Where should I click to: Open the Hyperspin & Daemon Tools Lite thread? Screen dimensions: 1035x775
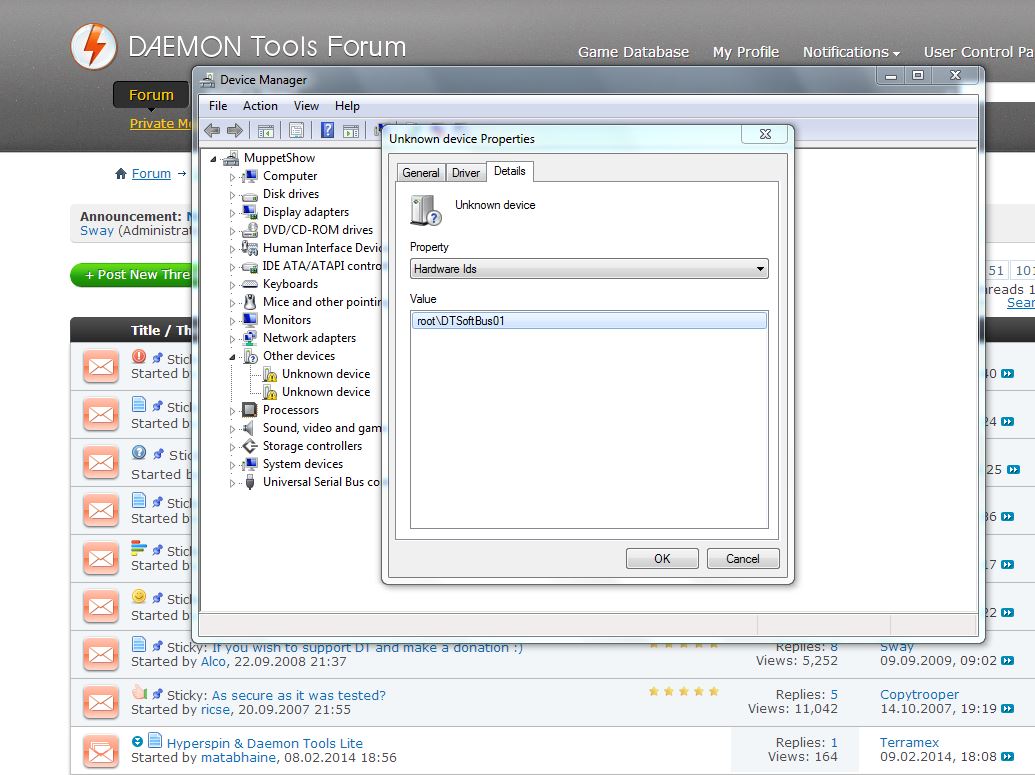pyautogui.click(x=265, y=743)
